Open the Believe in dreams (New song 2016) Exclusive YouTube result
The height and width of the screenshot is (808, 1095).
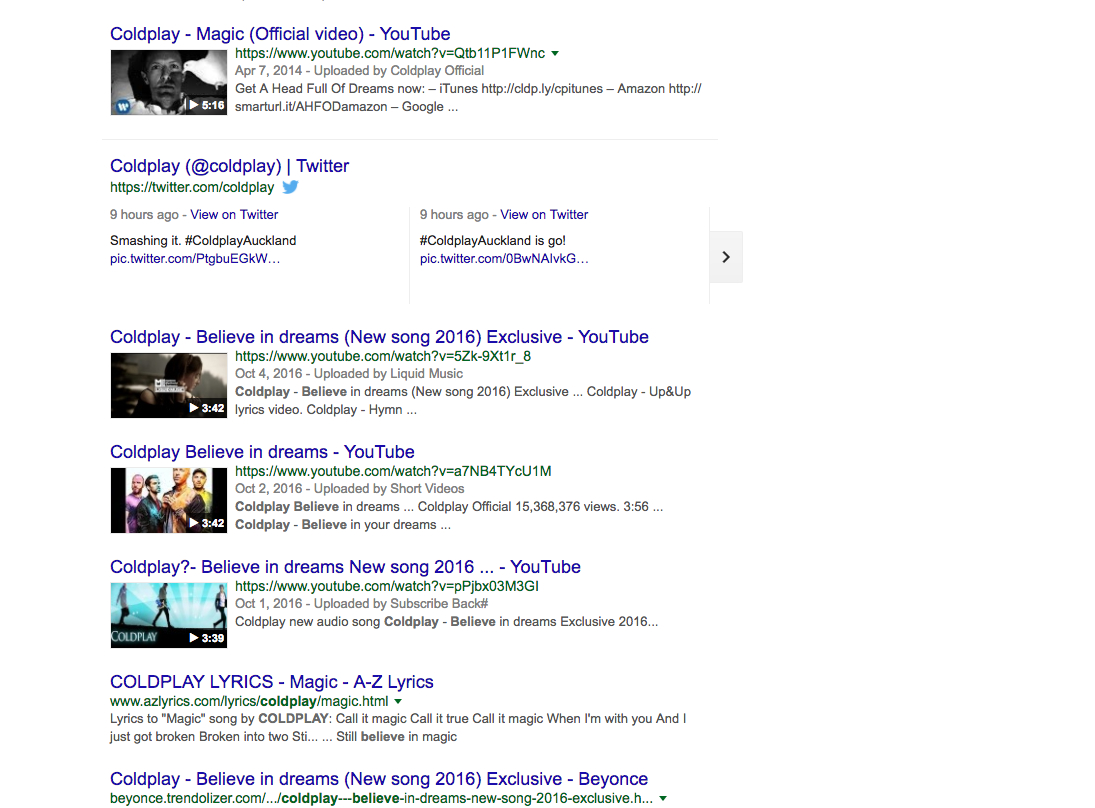click(379, 337)
